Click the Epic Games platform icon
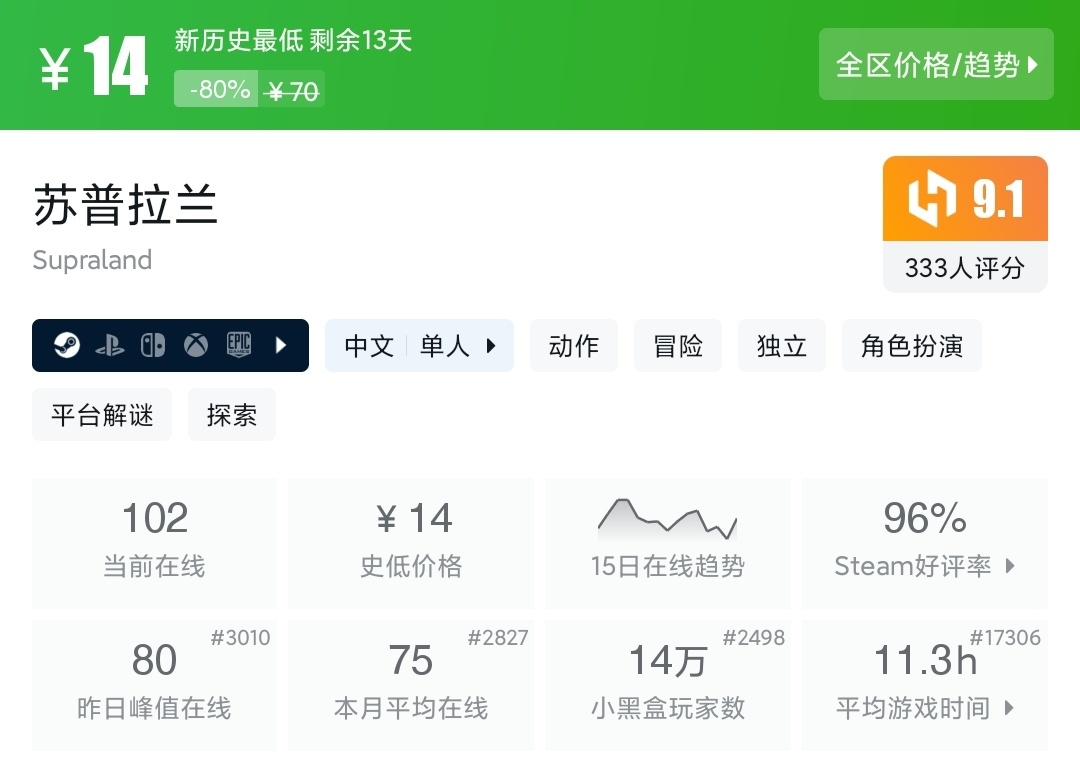Image resolution: width=1080 pixels, height=760 pixels. 238,346
